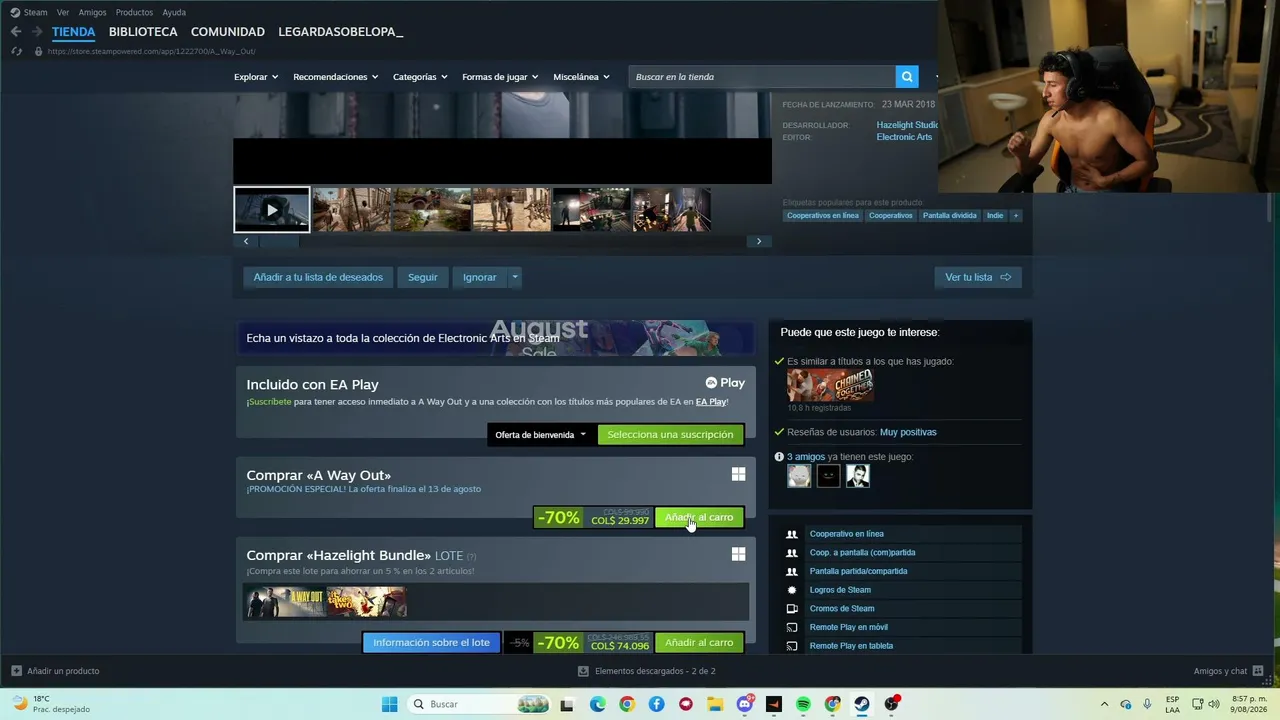Viewport: 1280px width, 720px height.
Task: Expand the Explorar dropdown menu
Action: pos(256,77)
